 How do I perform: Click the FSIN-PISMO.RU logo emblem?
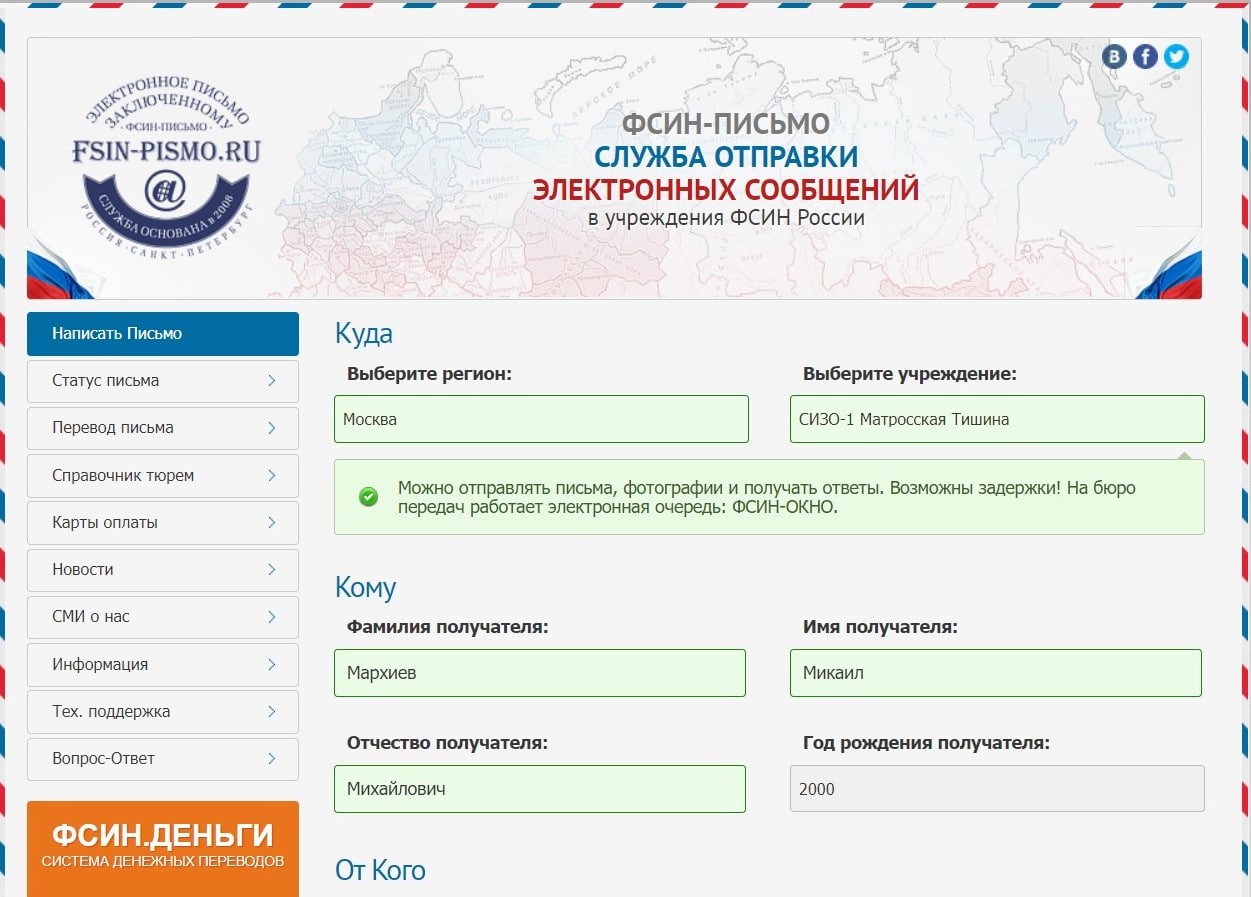pyautogui.click(x=166, y=168)
